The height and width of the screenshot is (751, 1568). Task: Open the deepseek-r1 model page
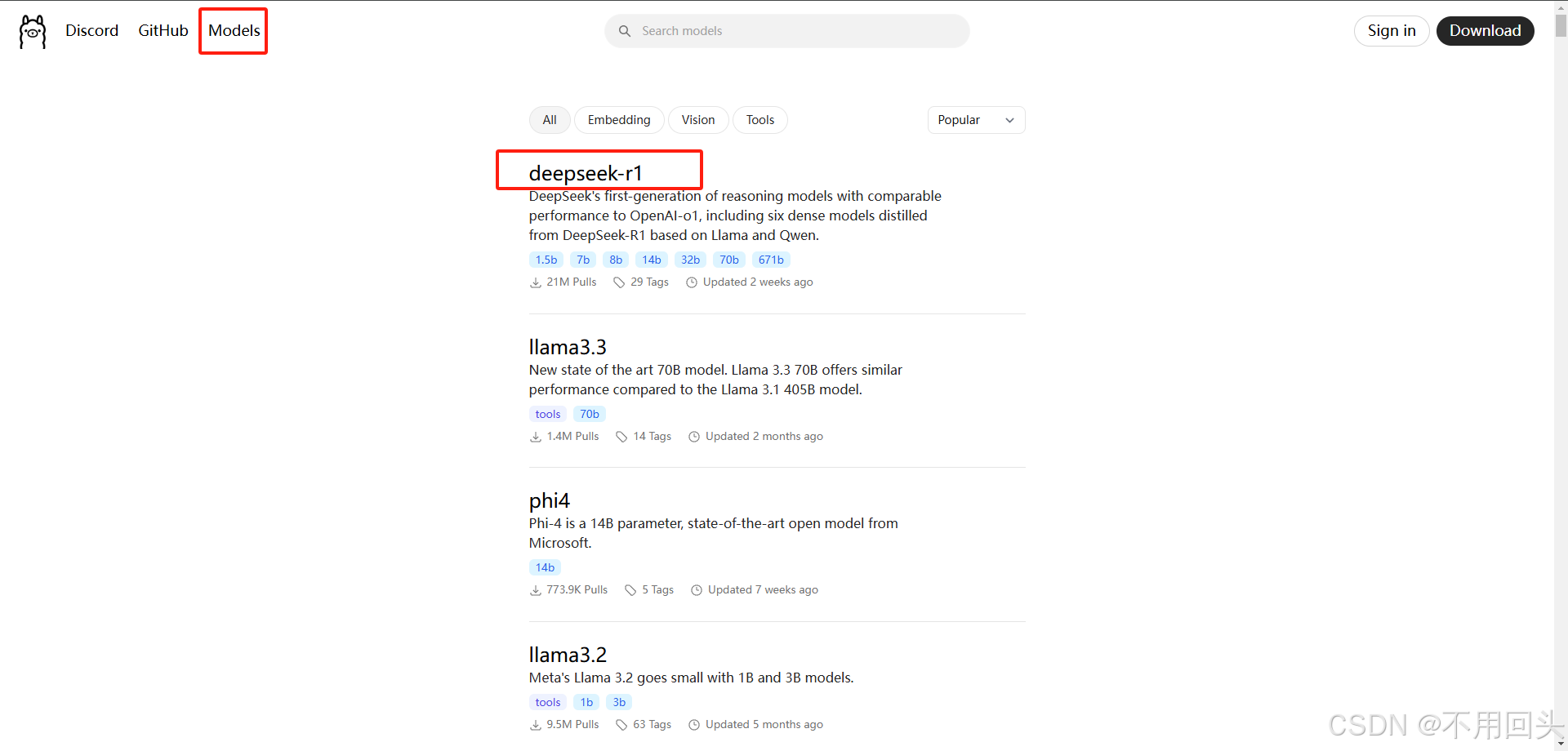586,173
